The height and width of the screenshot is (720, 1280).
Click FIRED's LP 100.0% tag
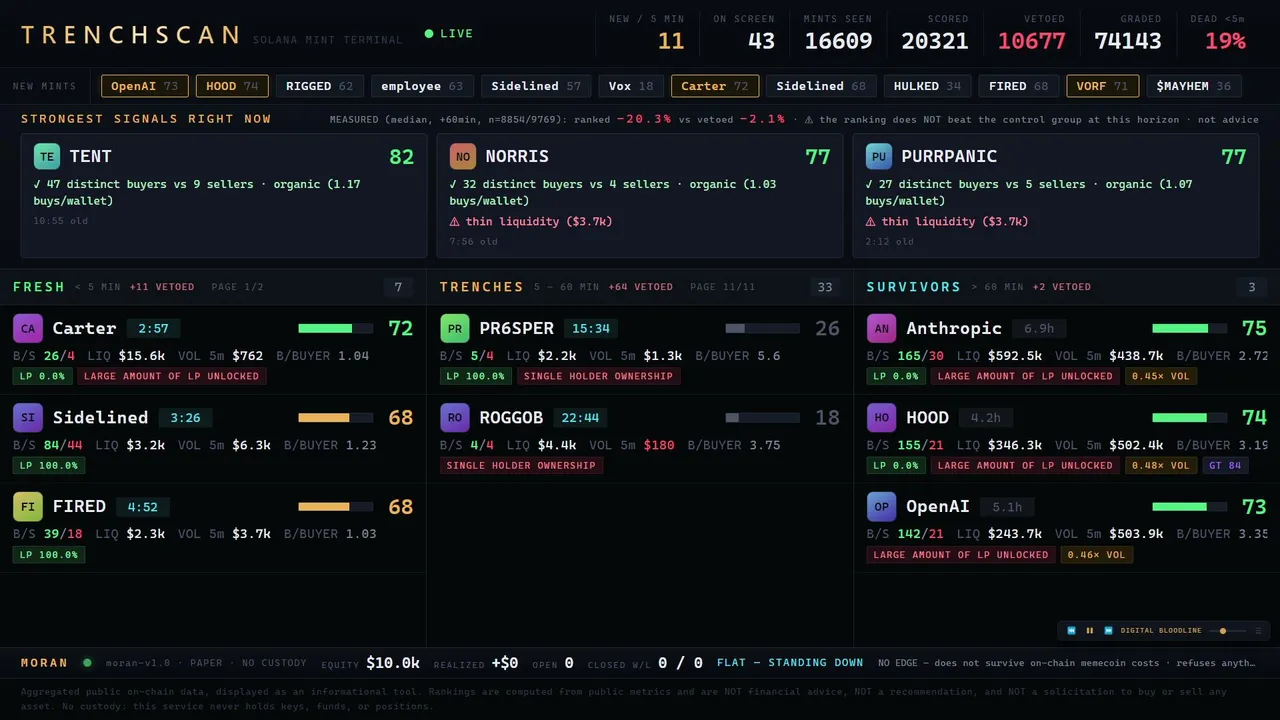pos(49,554)
